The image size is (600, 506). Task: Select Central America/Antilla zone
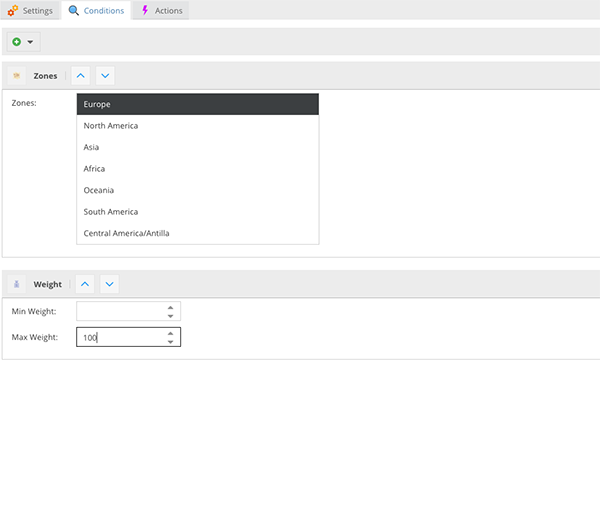coord(197,233)
